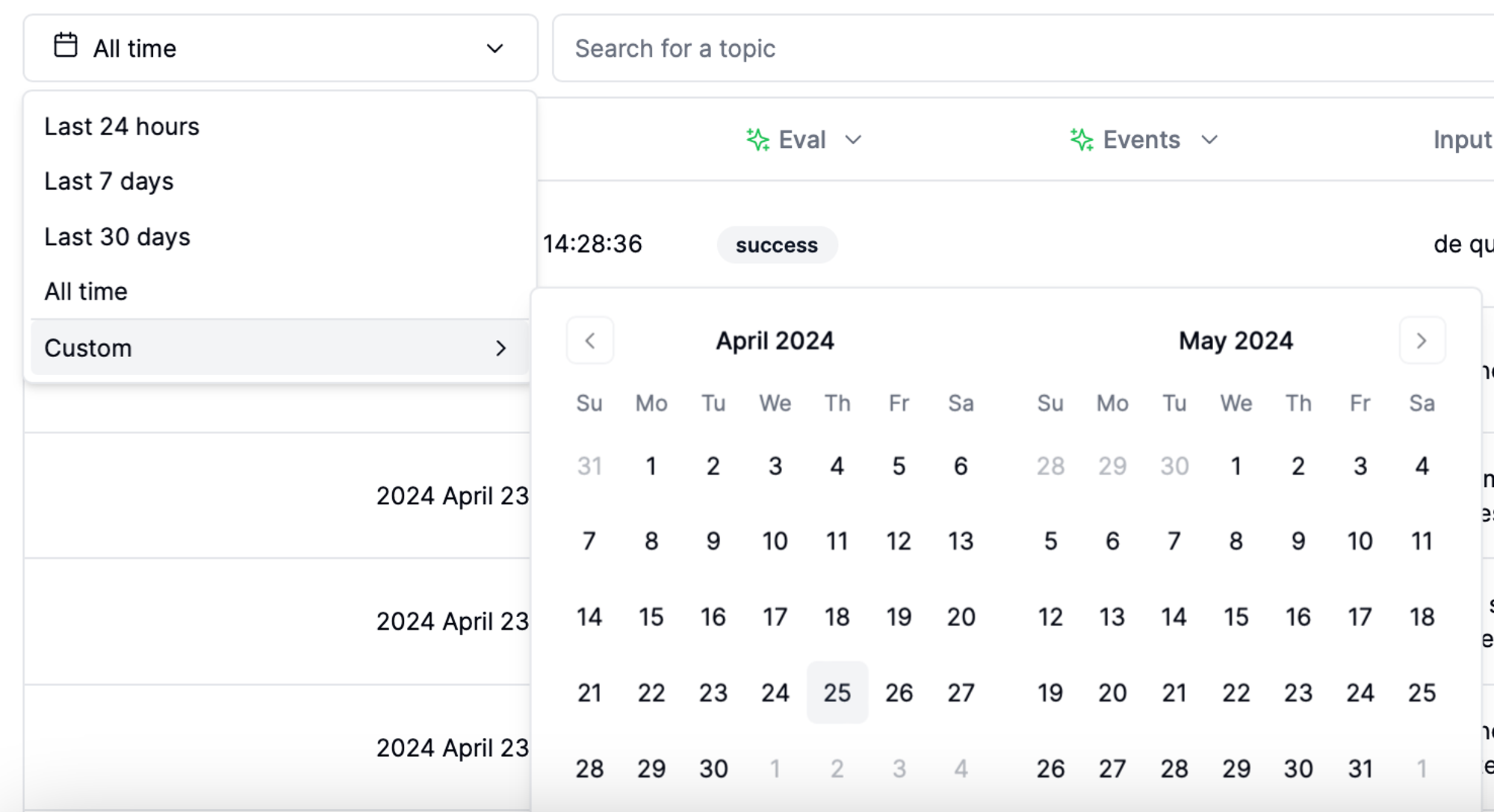Collapse the All time date range dropdown

[495, 49]
